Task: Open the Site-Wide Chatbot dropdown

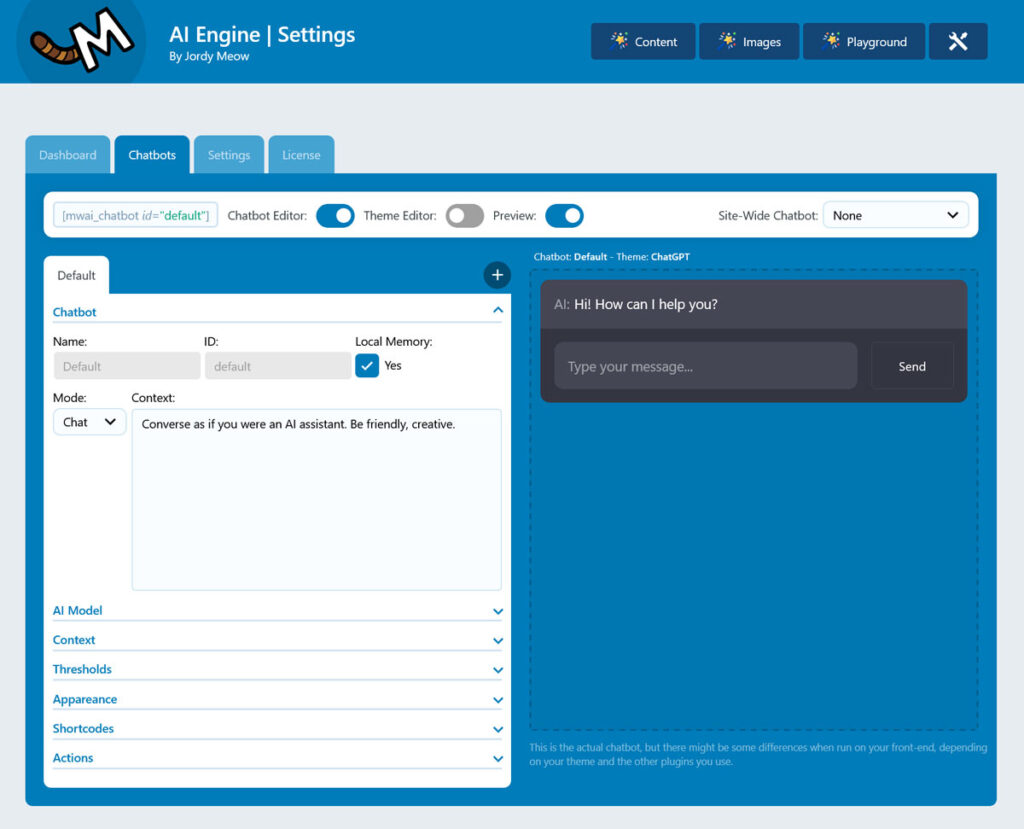Action: coord(895,214)
